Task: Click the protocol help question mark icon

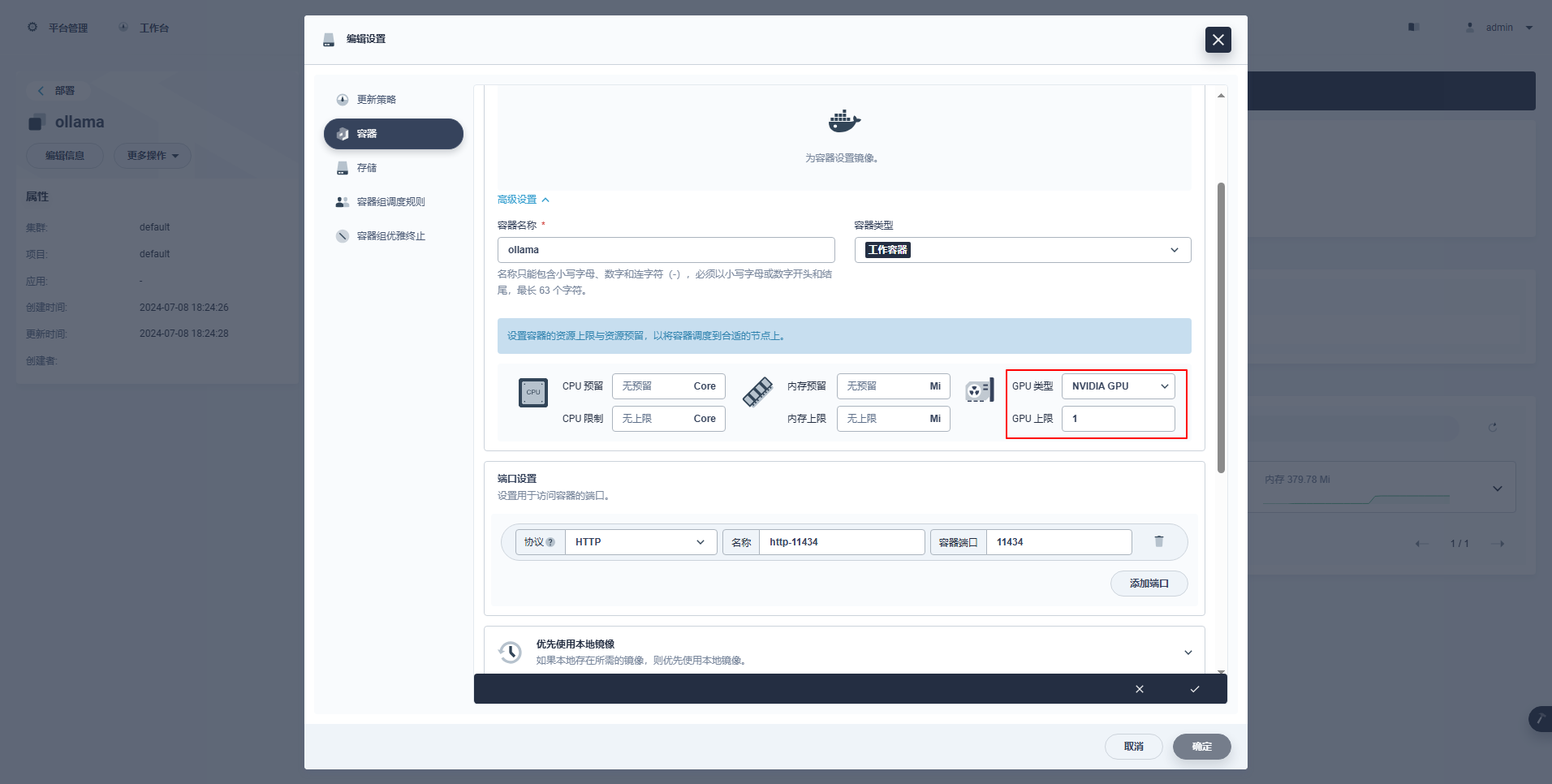Action: [550, 542]
